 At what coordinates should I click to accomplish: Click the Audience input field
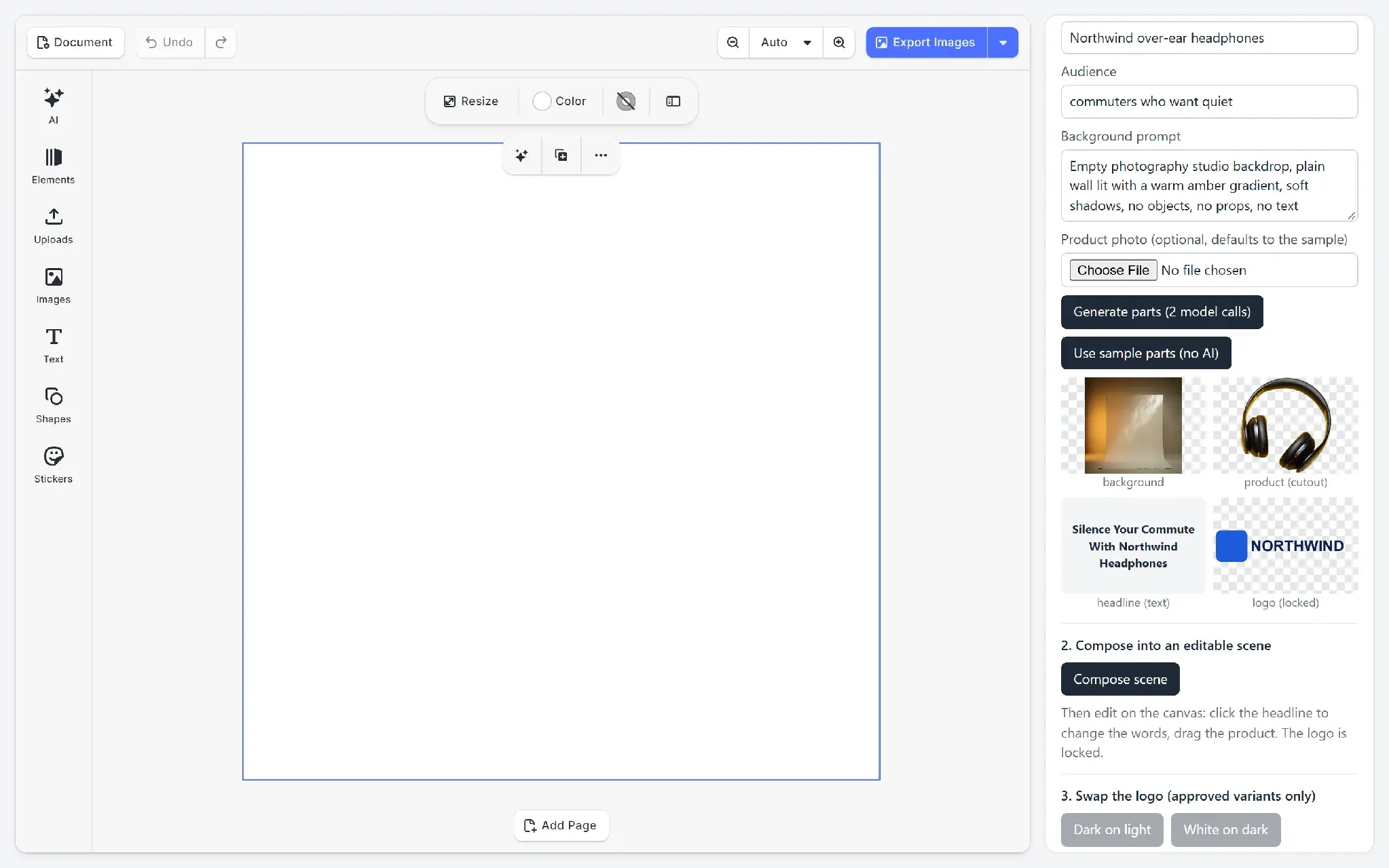coord(1209,102)
